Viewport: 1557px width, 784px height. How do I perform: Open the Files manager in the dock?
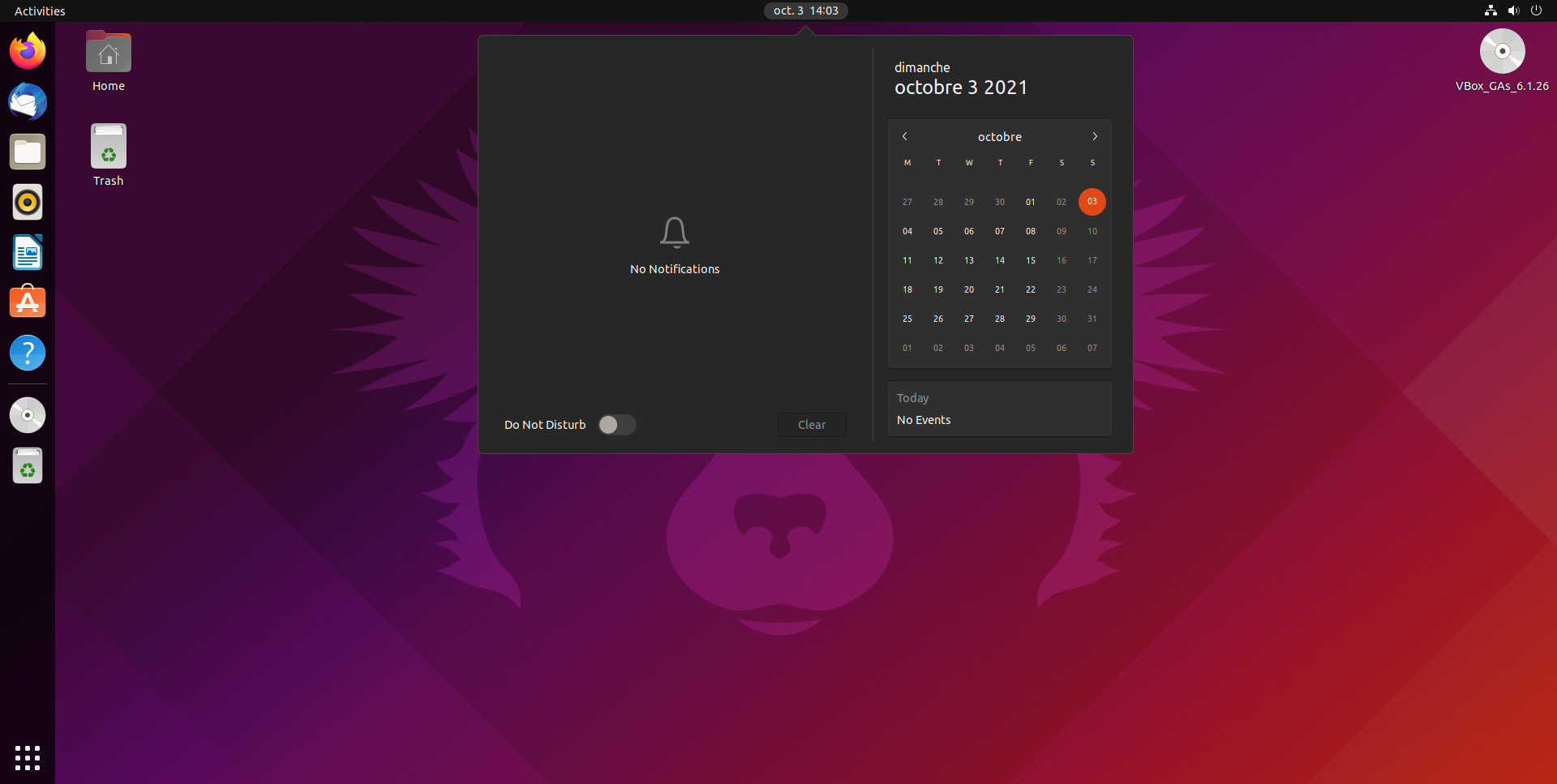(28, 152)
